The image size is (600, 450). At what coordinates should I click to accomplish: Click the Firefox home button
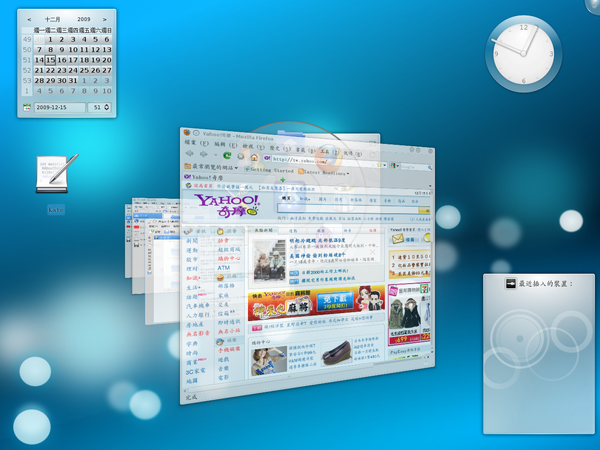tap(254, 157)
